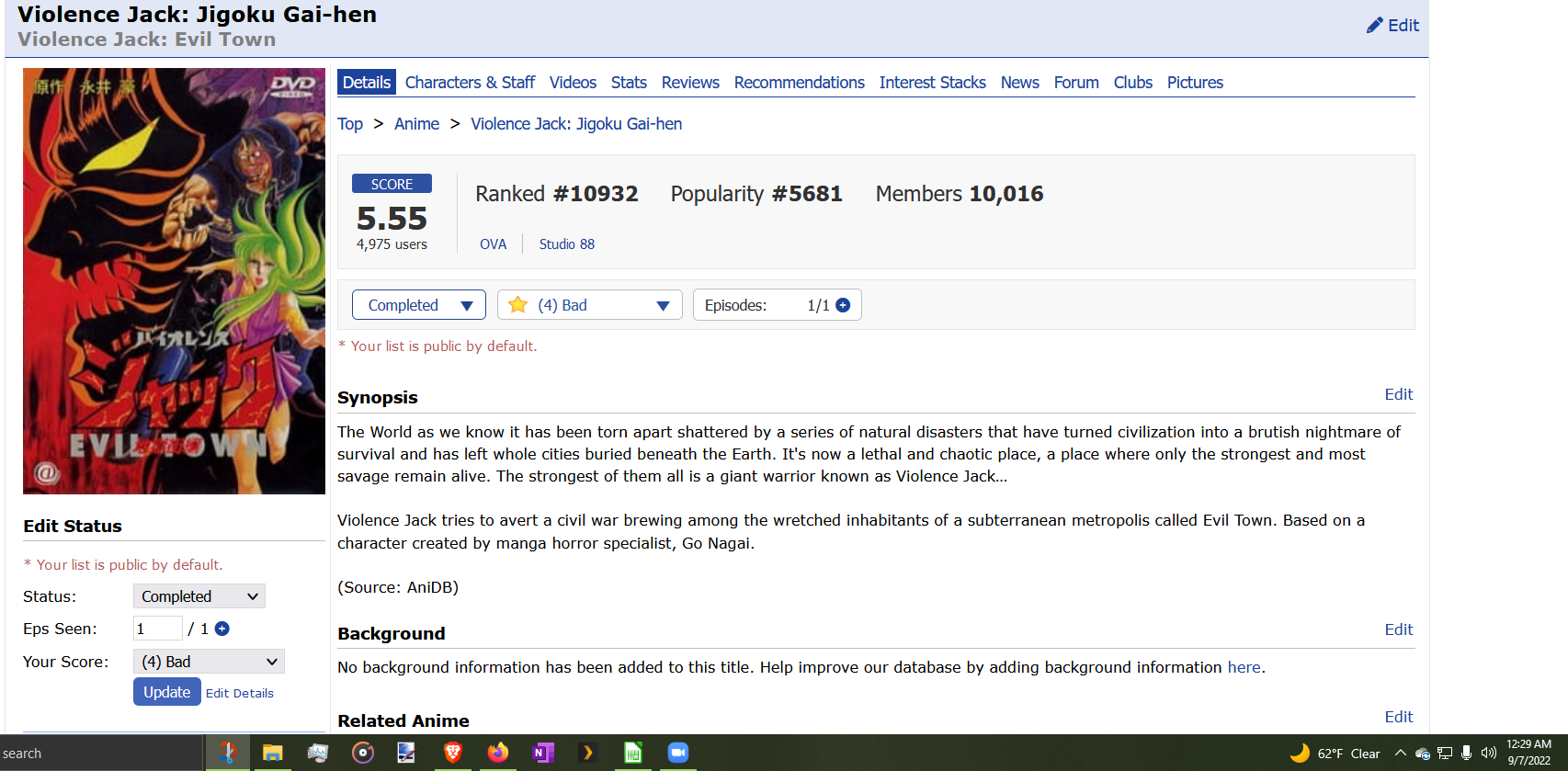Open the weather widget showing 62°F Clear
The height and width of the screenshot is (771, 1568).
click(x=1335, y=754)
